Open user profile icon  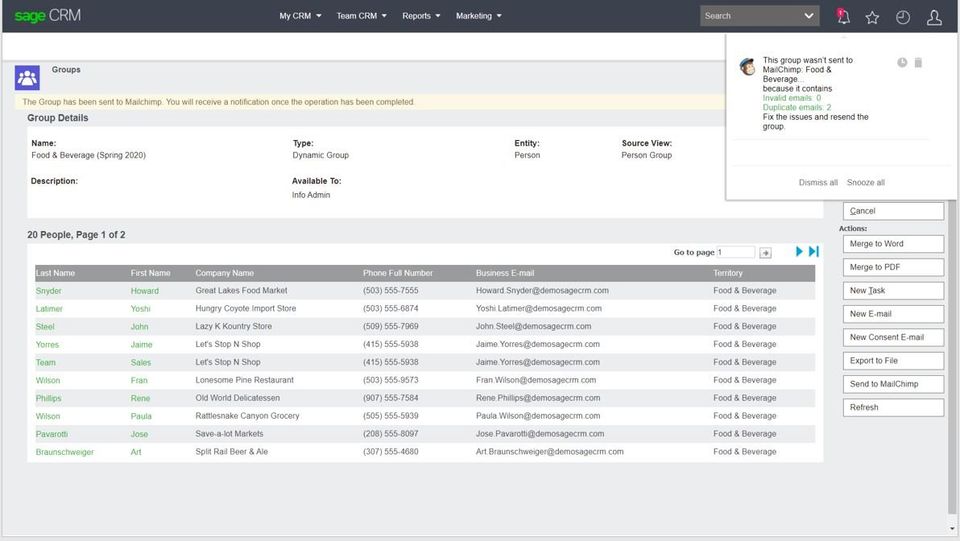click(x=934, y=17)
